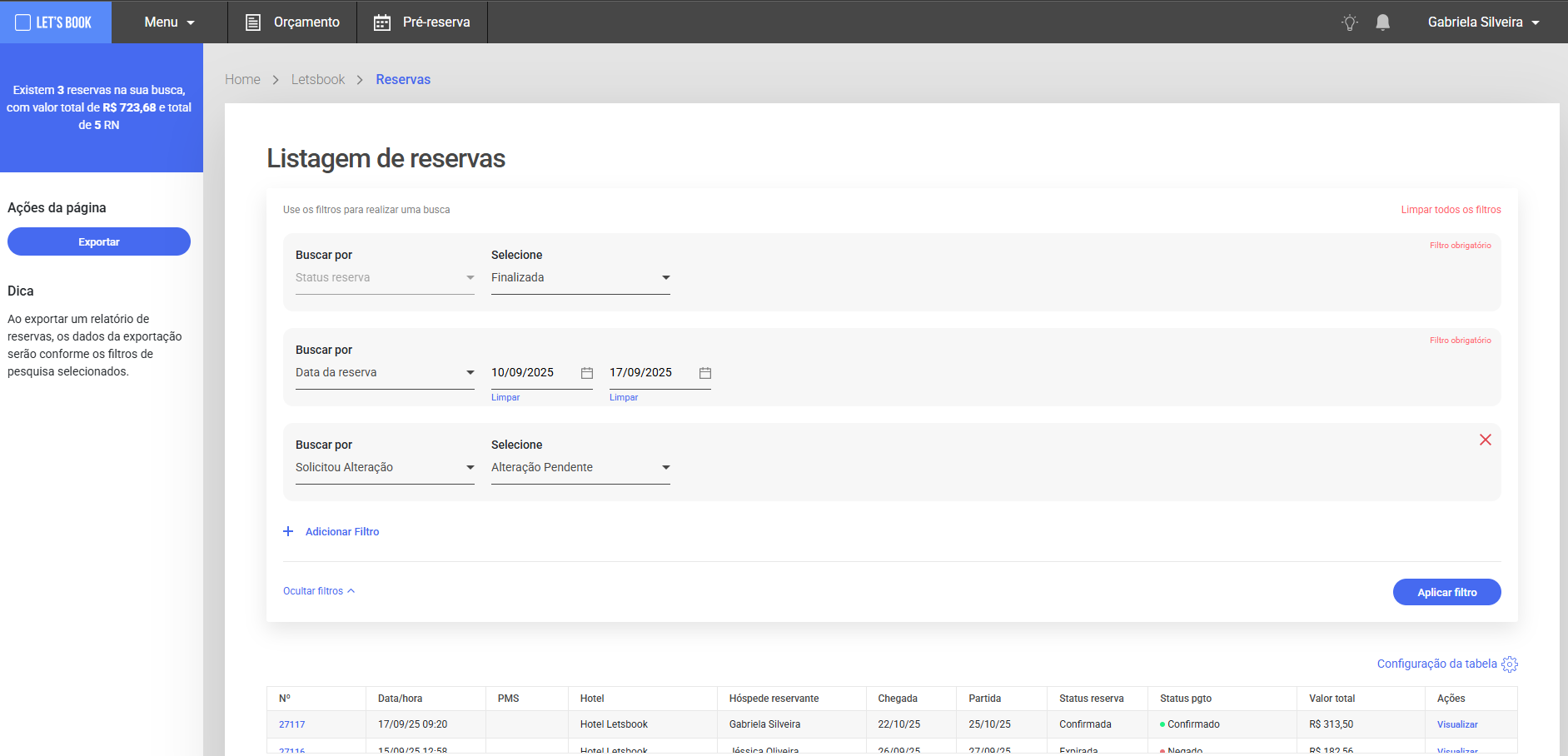Click the table configuration gear icon
1568x756 pixels.
tap(1510, 664)
